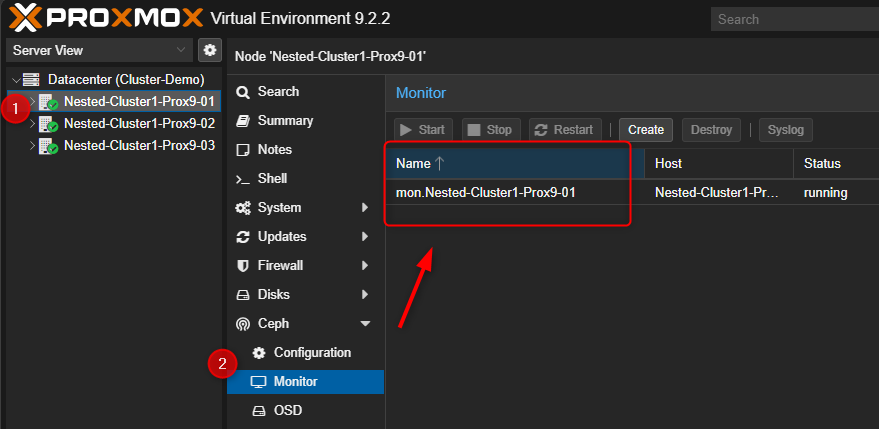Click node icon for Nested-Cluster1-Prox9-03

48,146
